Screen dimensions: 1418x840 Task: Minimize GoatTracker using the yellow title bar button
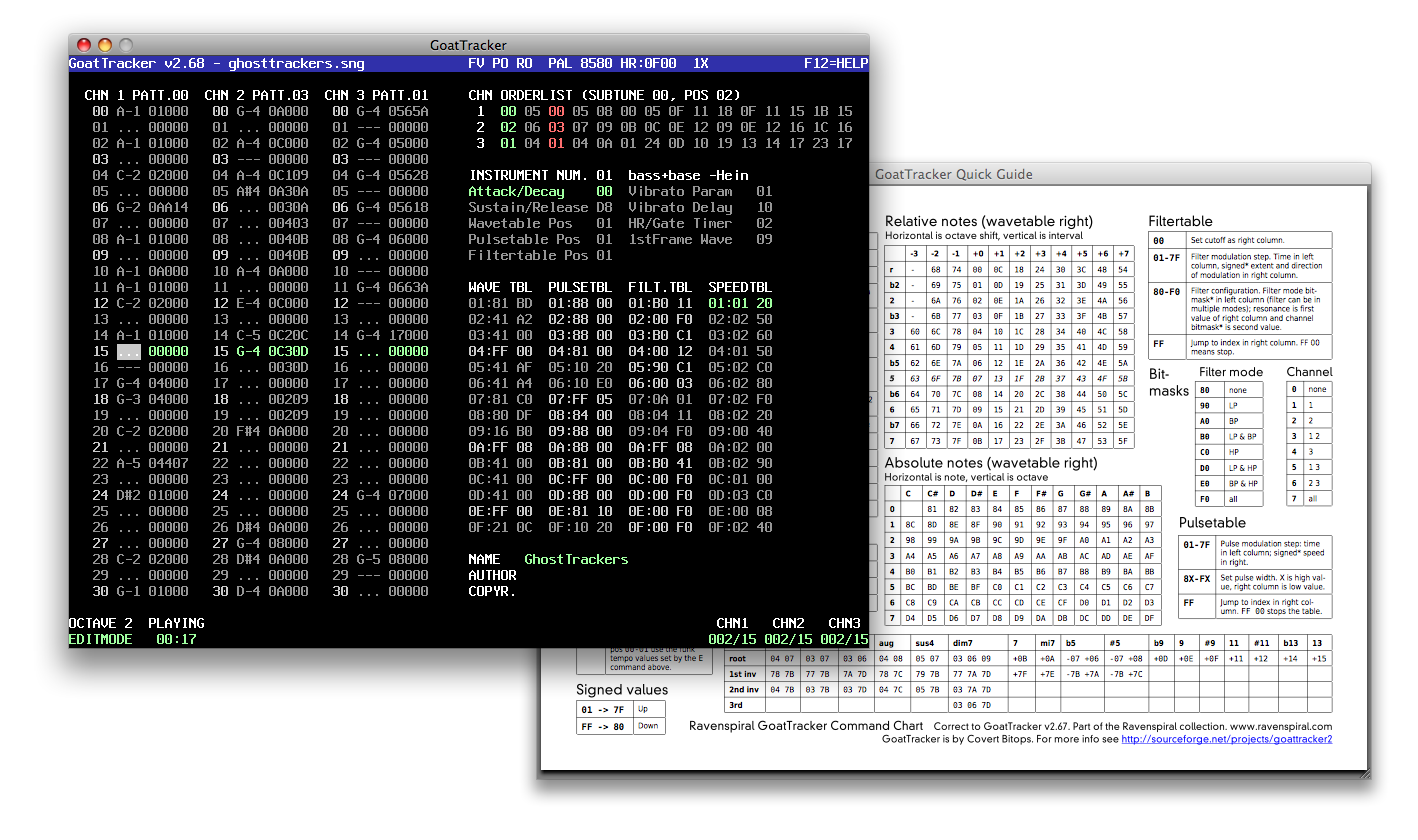tap(105, 45)
